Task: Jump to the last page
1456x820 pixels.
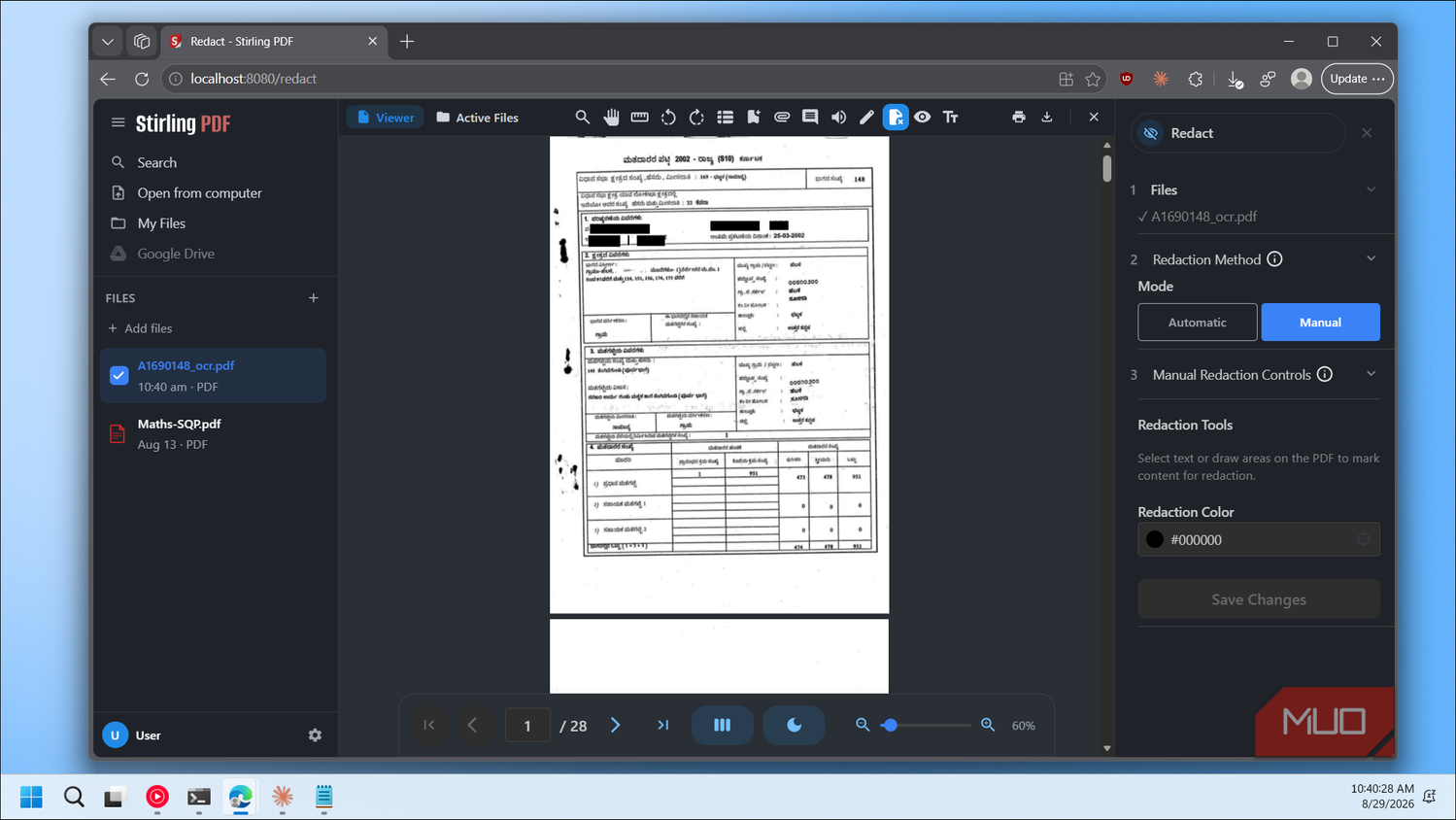Action: (662, 725)
